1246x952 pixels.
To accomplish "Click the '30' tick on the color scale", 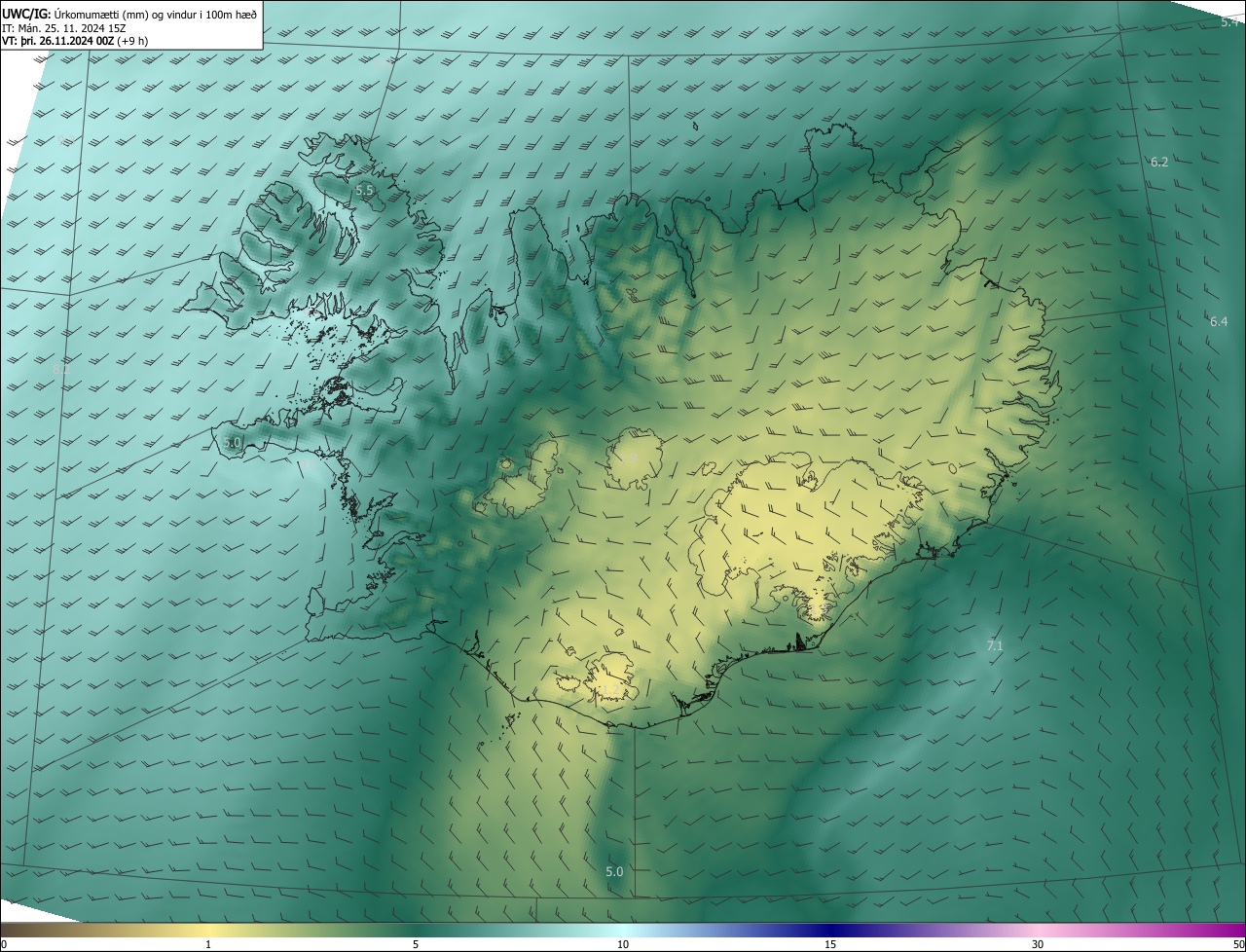I will point(1038,944).
